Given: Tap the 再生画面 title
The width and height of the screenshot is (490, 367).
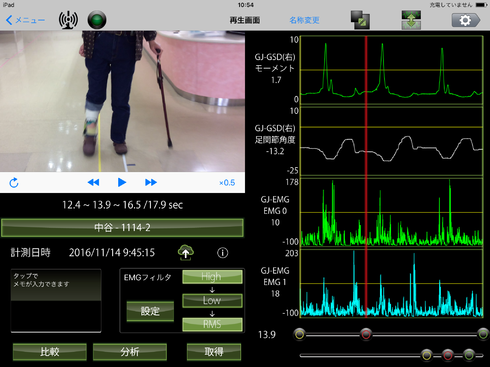Looking at the screenshot, I should 245,20.
